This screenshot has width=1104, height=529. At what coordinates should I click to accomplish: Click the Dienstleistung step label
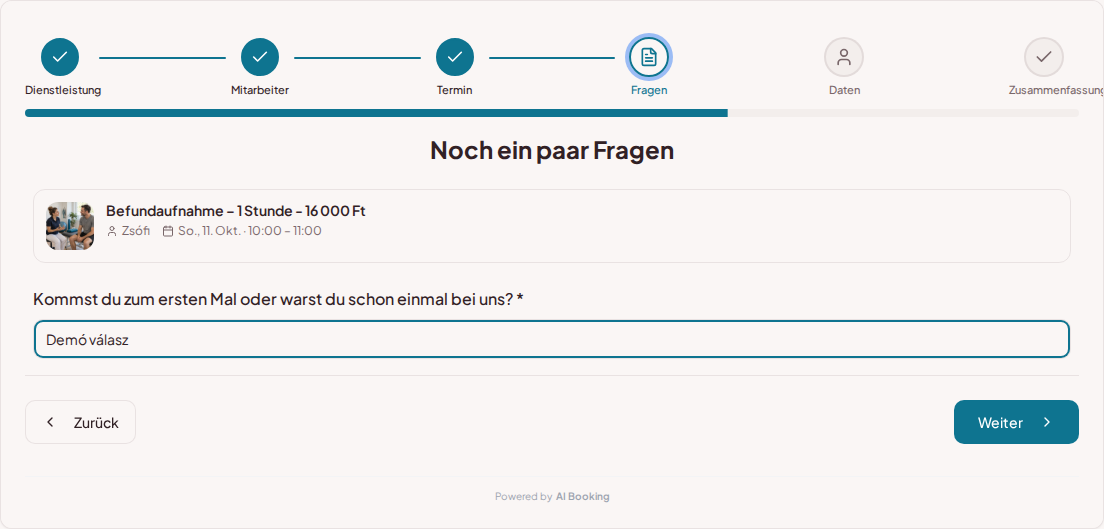pos(63,90)
